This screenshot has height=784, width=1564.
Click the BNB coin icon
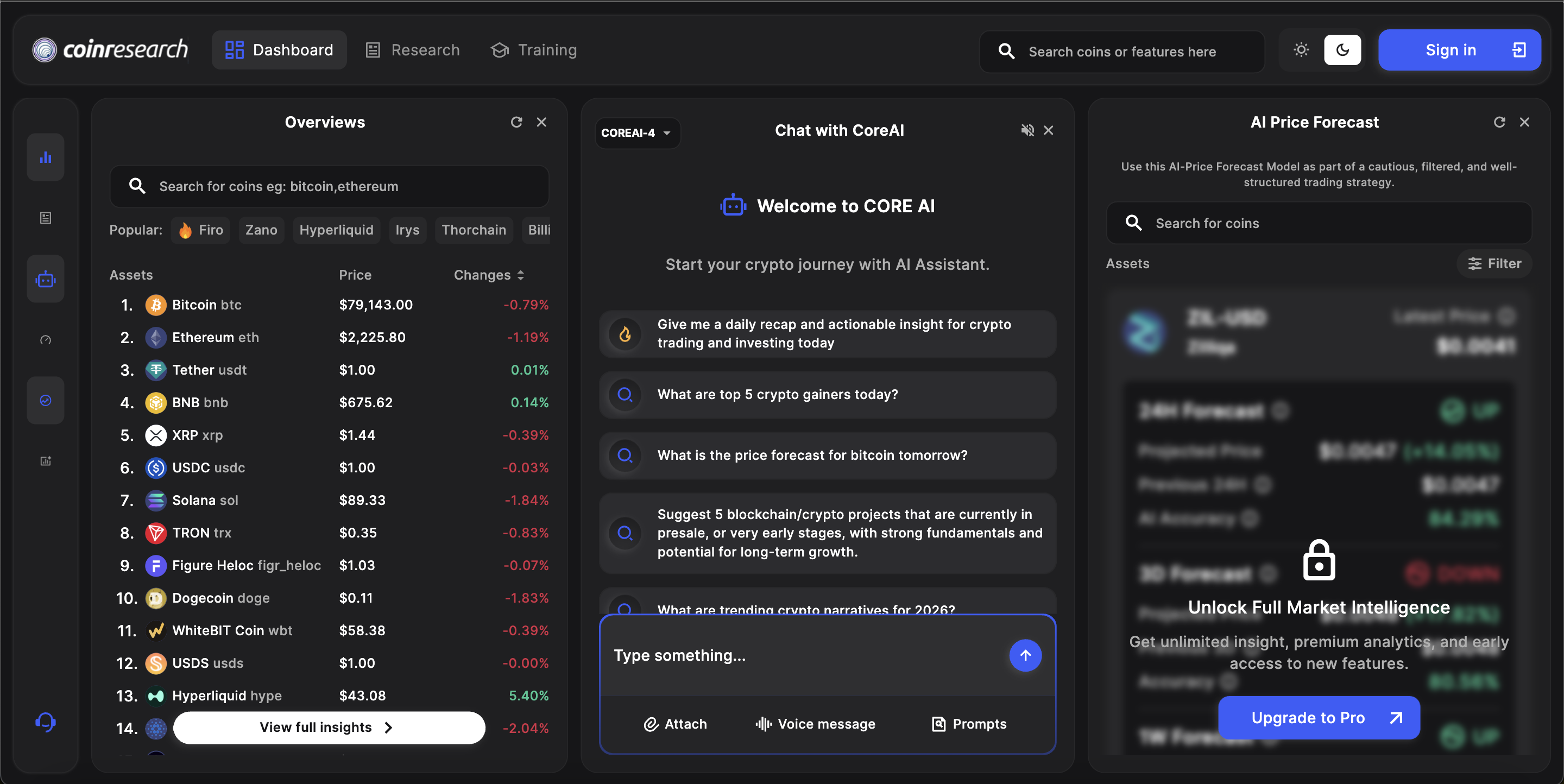pos(156,402)
